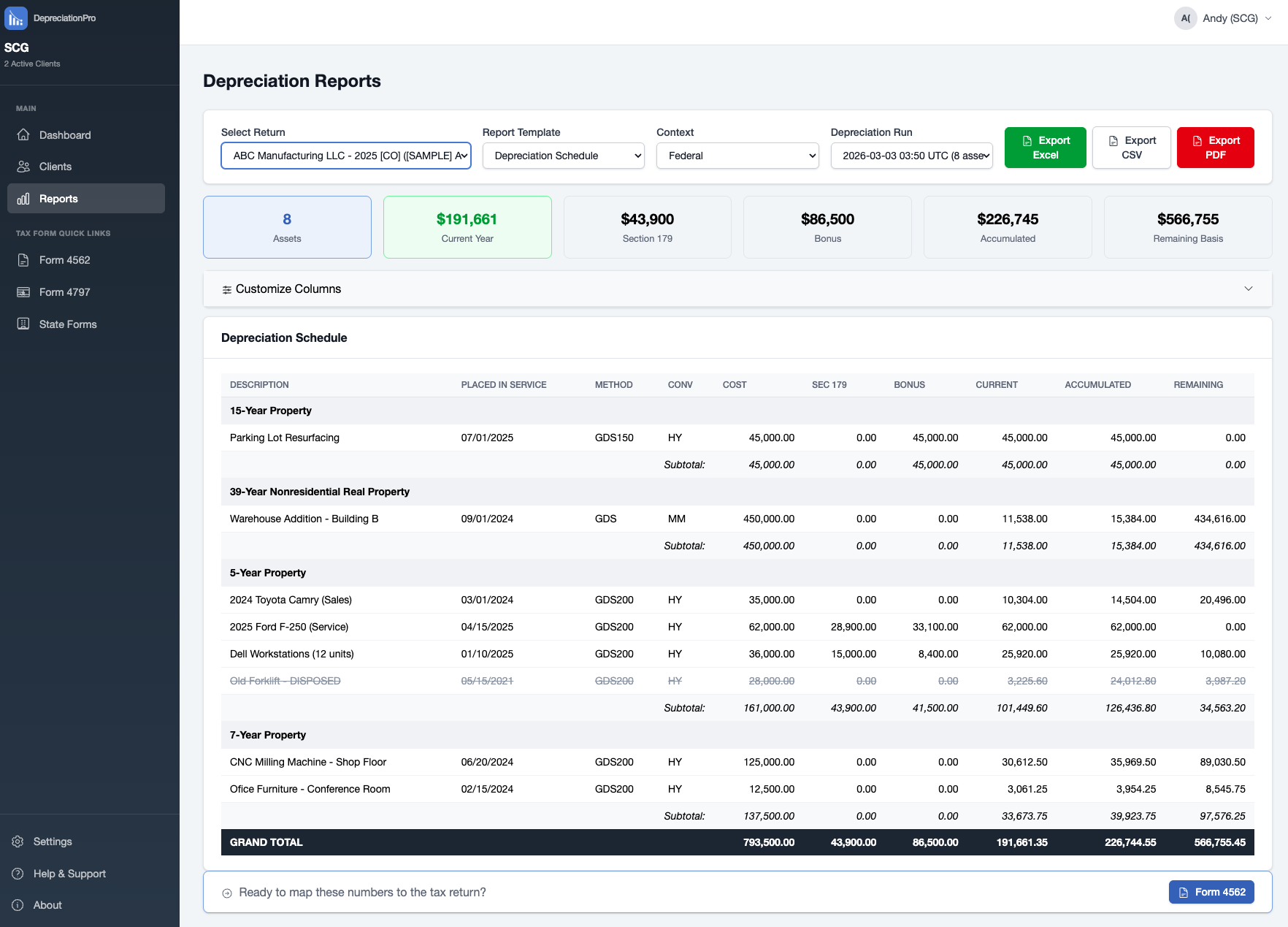Click the DepreciationPro logo icon

coord(16,18)
